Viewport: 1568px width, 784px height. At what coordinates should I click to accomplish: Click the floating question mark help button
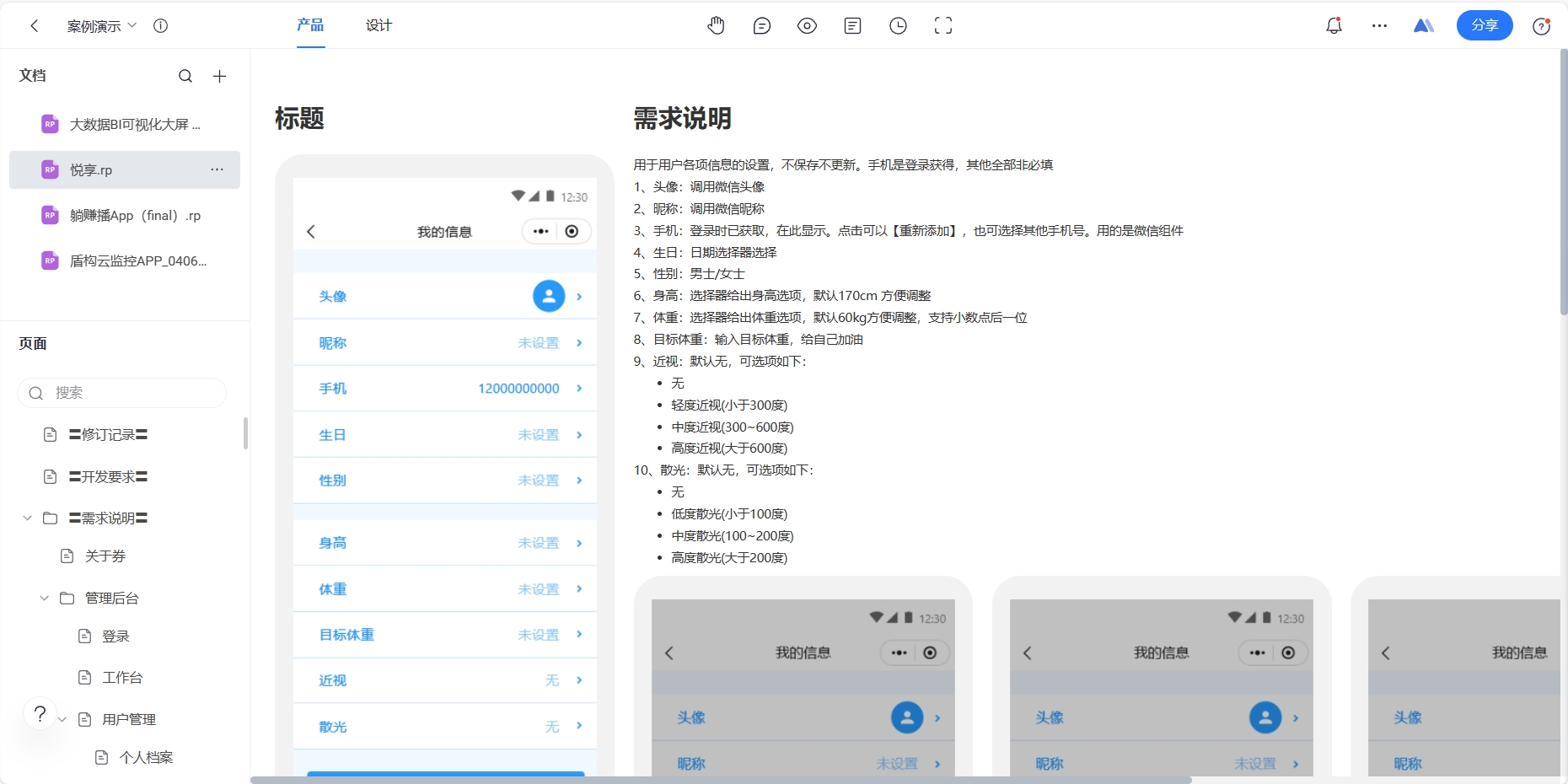pyautogui.click(x=40, y=714)
